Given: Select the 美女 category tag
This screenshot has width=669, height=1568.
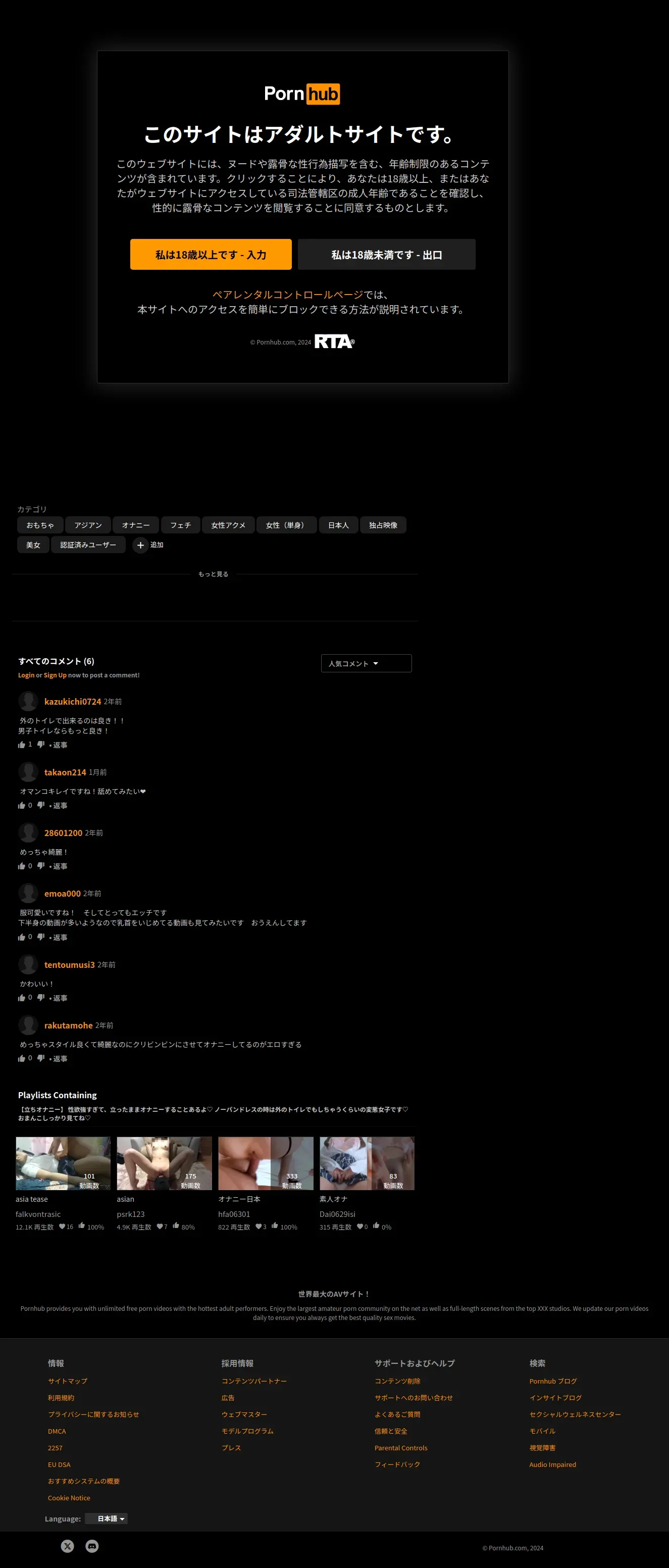Looking at the screenshot, I should coord(33,545).
